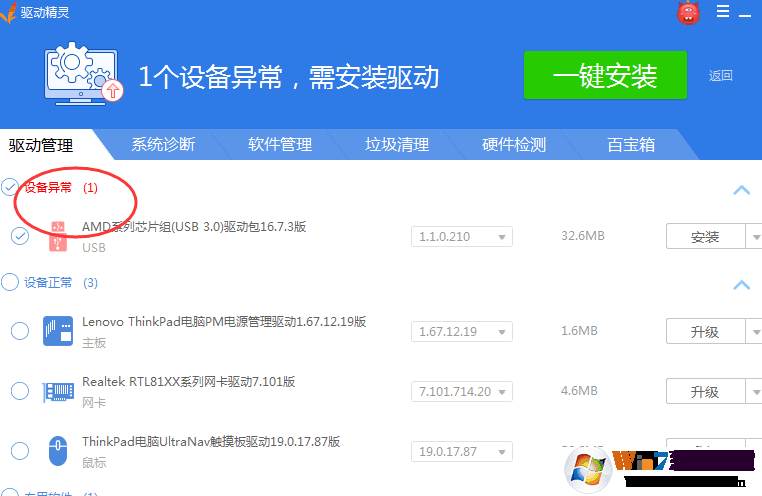
Task: Click the 1.6MB size value
Action: (579, 331)
